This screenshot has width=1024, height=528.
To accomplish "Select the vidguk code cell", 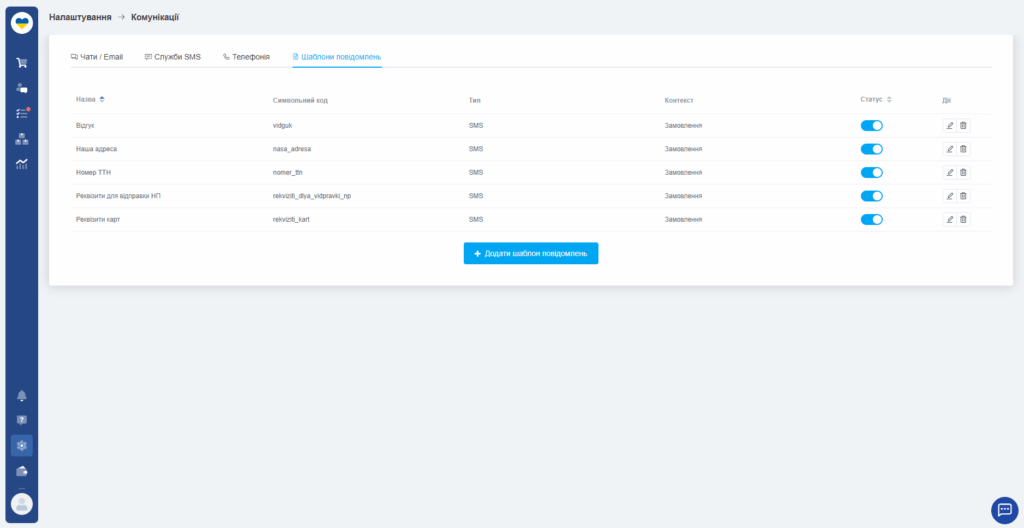I will 283,125.
